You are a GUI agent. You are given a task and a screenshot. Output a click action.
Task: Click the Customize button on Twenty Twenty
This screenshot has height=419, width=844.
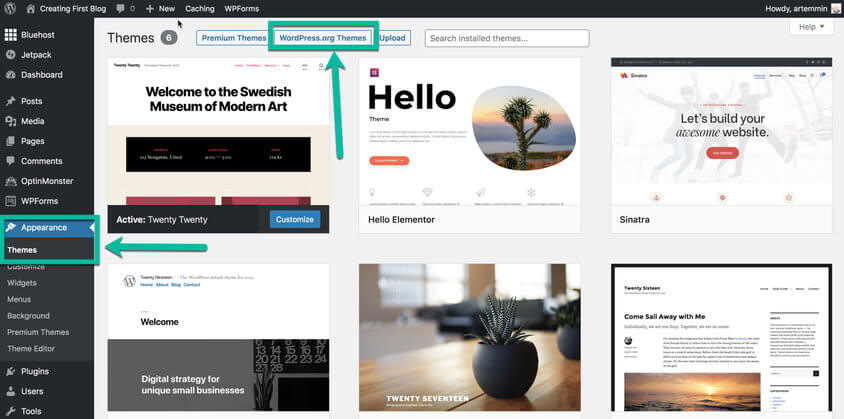tap(295, 219)
